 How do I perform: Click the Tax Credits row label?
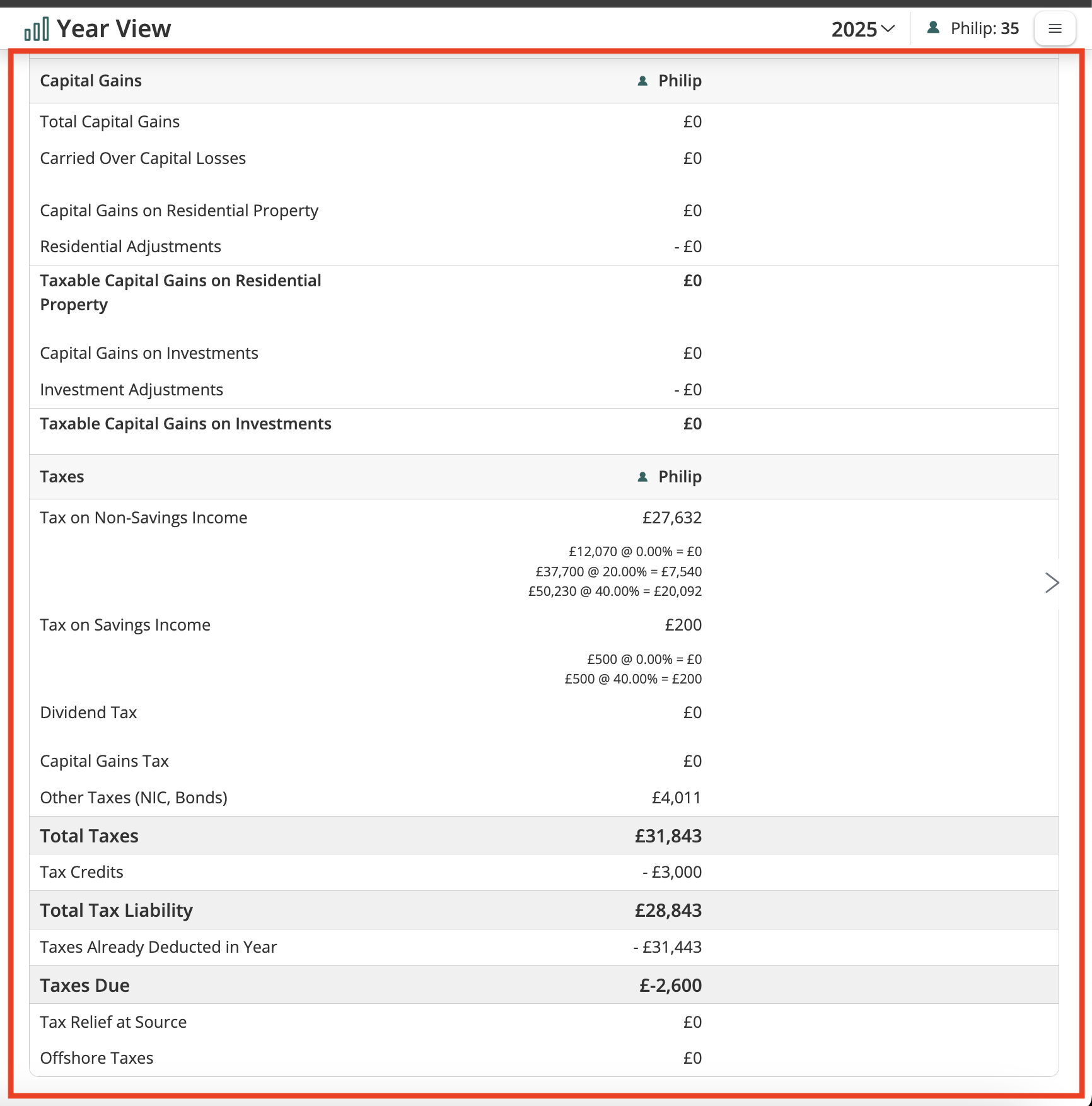[81, 872]
